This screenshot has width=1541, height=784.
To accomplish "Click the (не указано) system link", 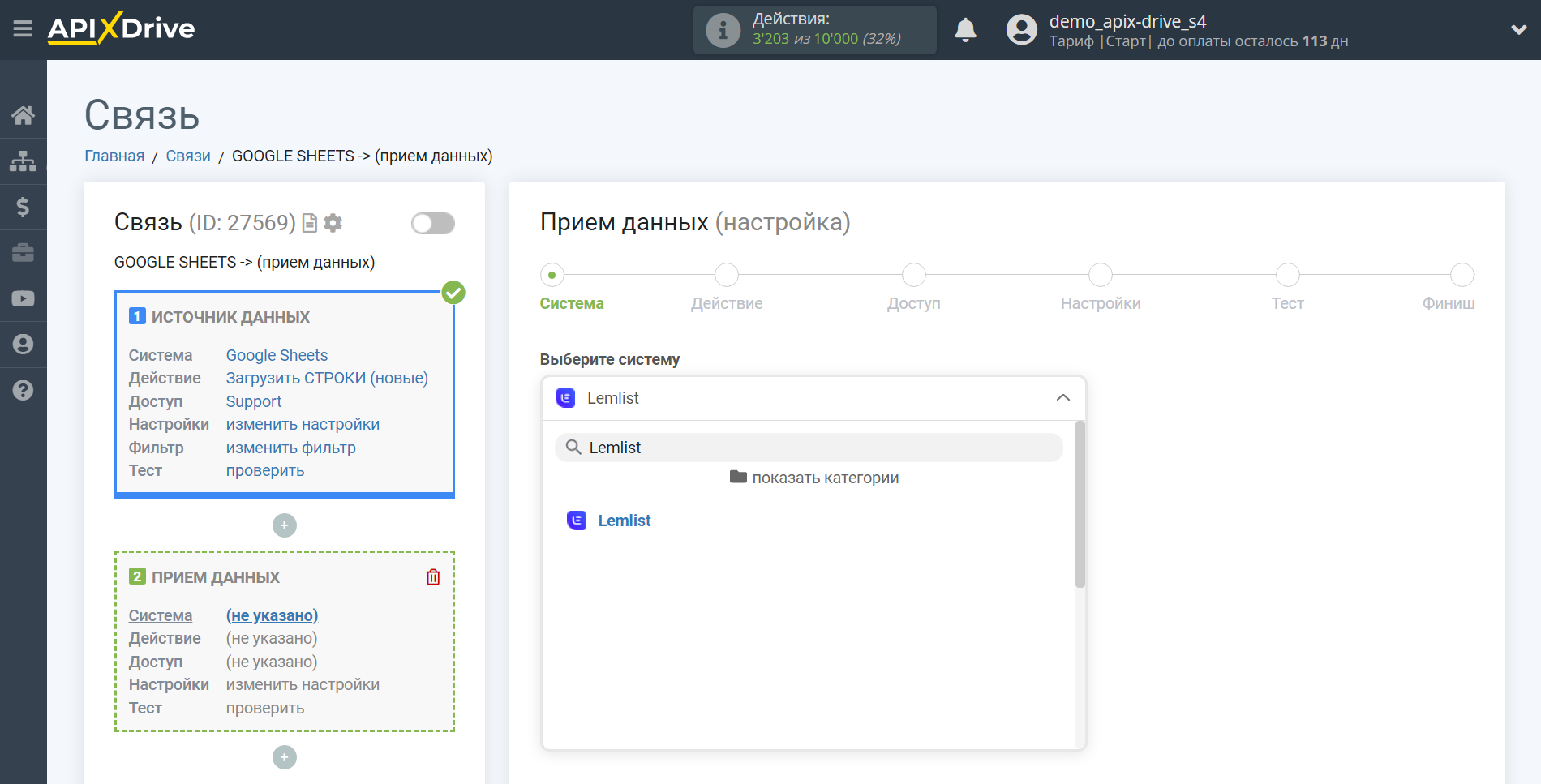I will 272,615.
